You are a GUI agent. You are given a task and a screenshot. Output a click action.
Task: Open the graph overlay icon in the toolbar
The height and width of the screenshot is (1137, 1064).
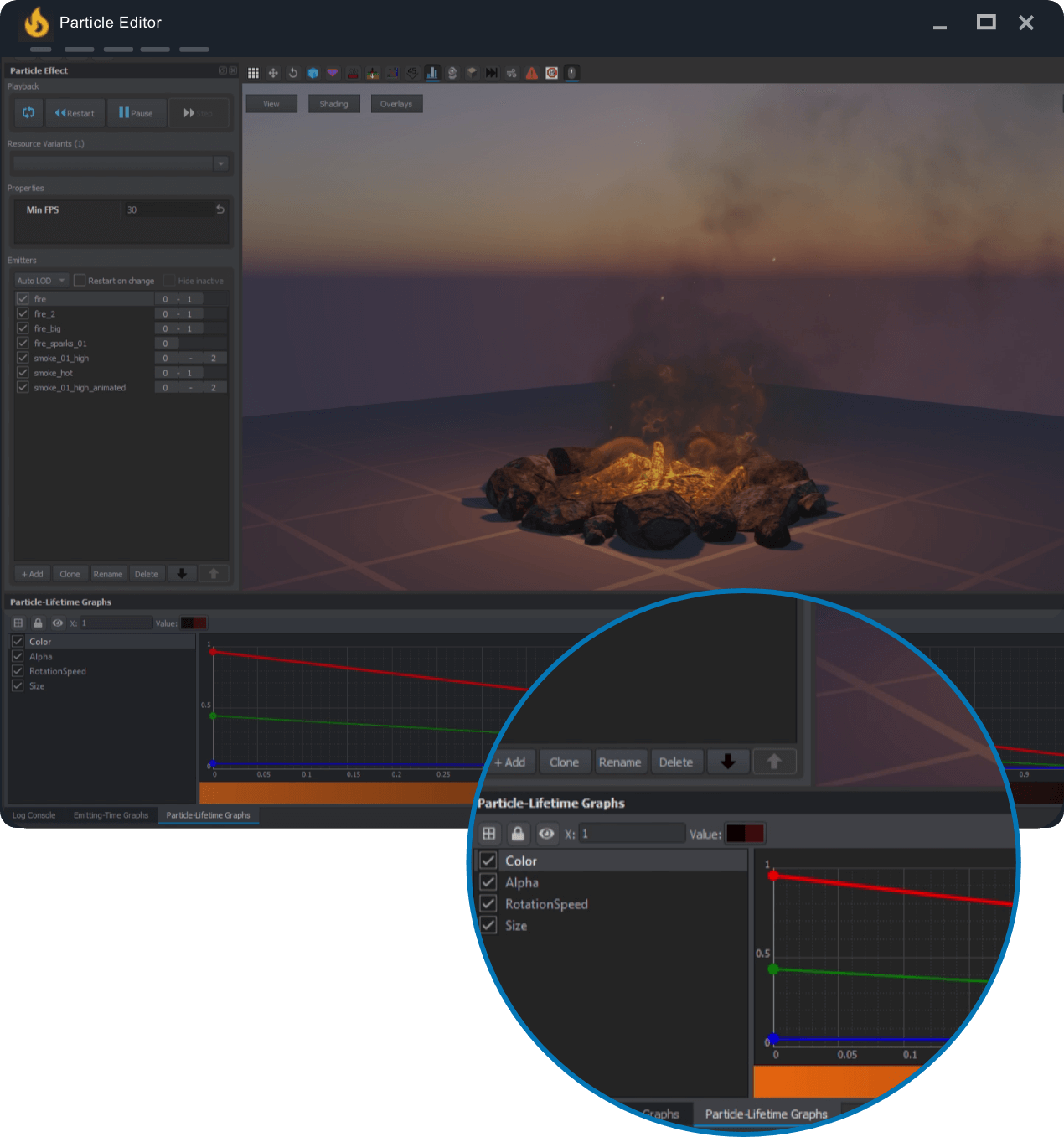tap(432, 73)
